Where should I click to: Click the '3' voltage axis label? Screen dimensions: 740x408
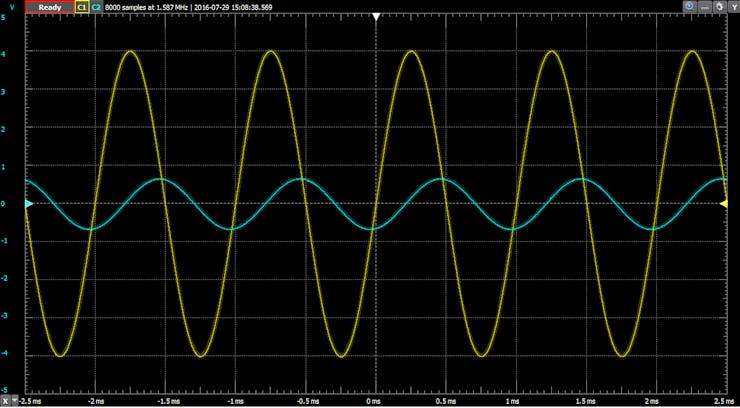coord(3,92)
